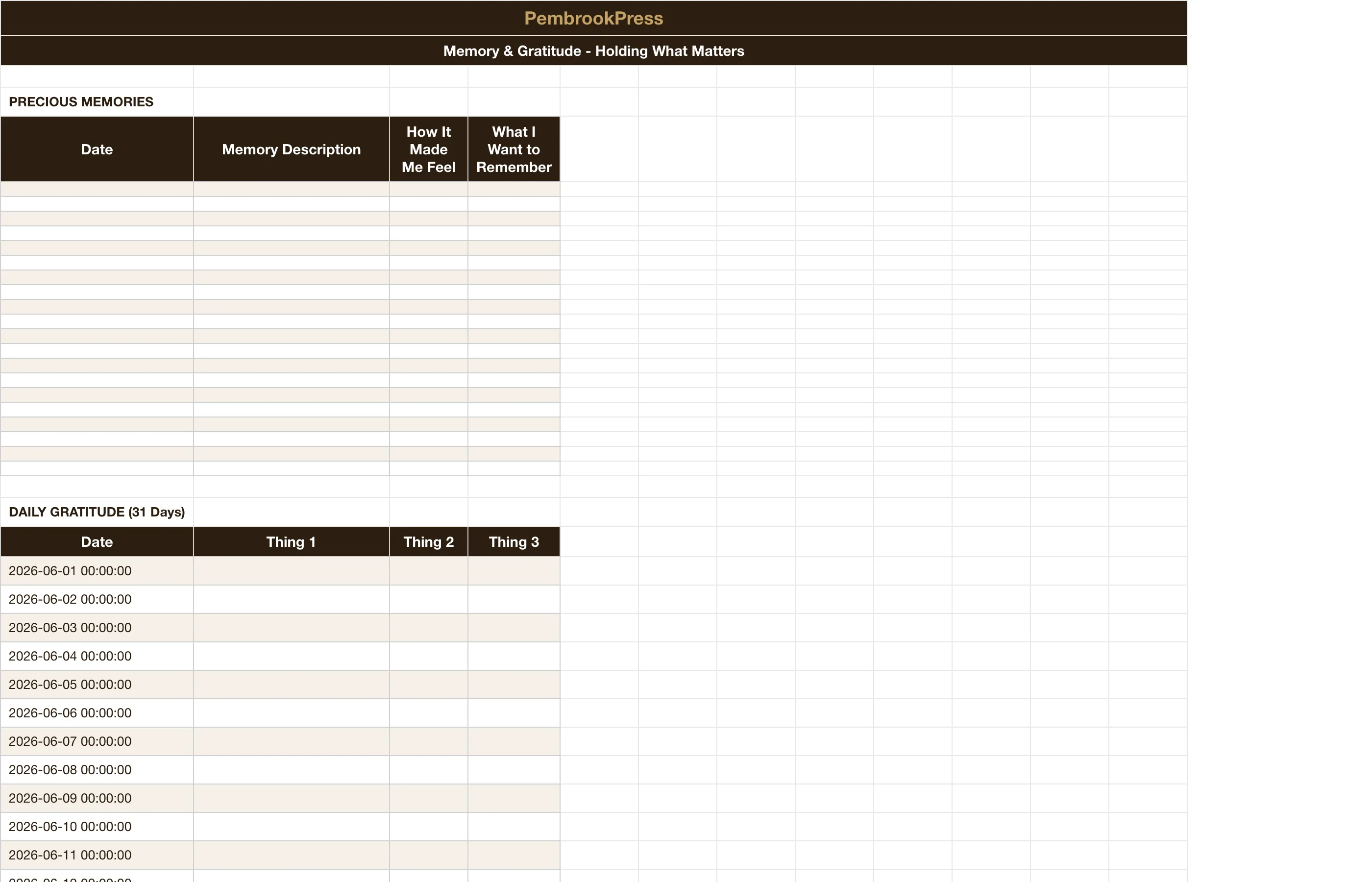The image size is (1372, 882).
Task: Click the Thing 3 cell for 2026-06-07
Action: pos(514,742)
